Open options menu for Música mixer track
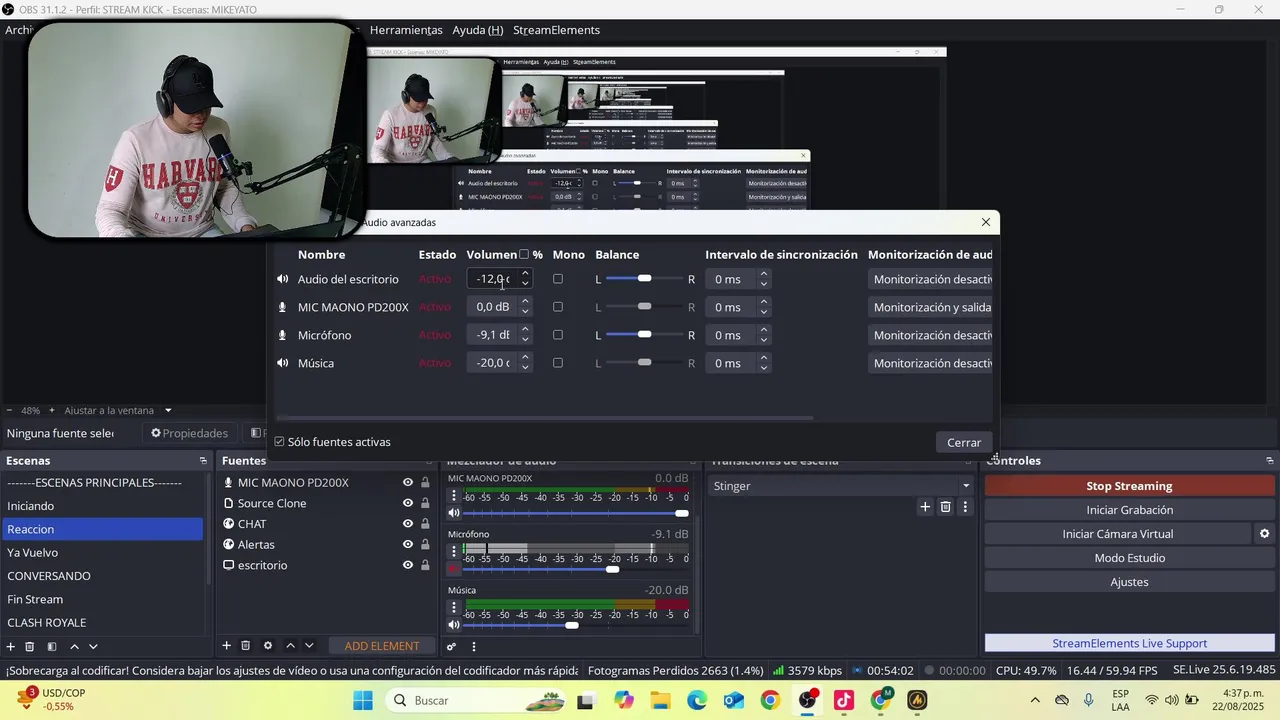Image resolution: width=1280 pixels, height=720 pixels. 454,607
